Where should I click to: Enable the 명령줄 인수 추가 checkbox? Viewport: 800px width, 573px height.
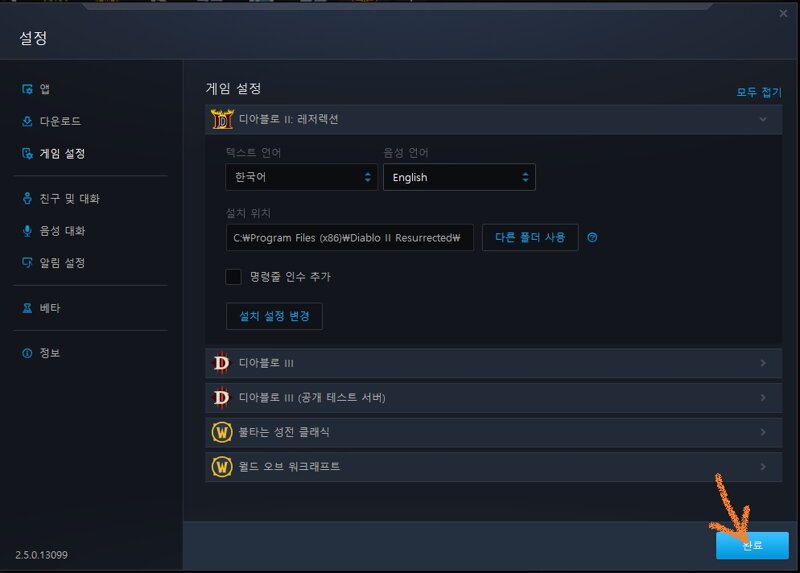[233, 277]
